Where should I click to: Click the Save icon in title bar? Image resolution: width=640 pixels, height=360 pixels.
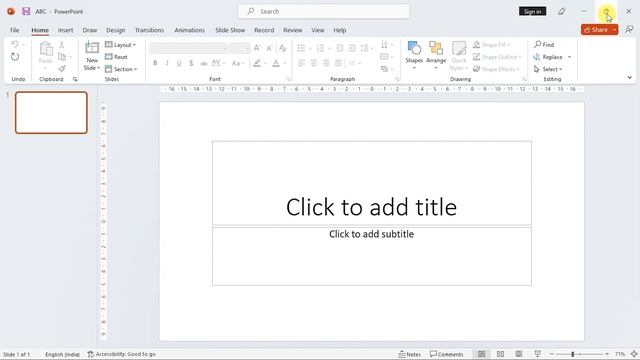(x=26, y=11)
